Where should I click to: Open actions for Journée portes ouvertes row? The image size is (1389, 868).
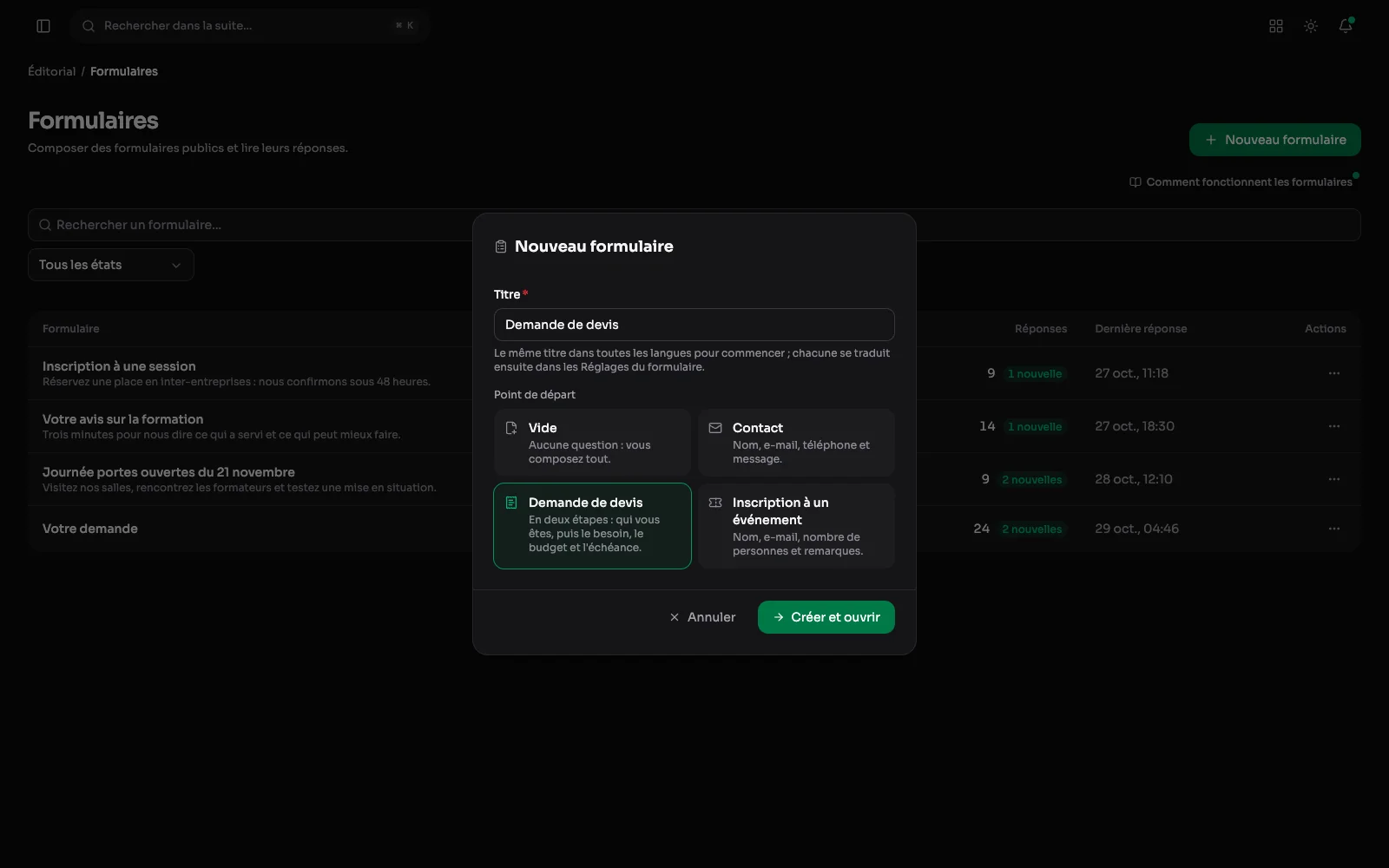tap(1334, 479)
